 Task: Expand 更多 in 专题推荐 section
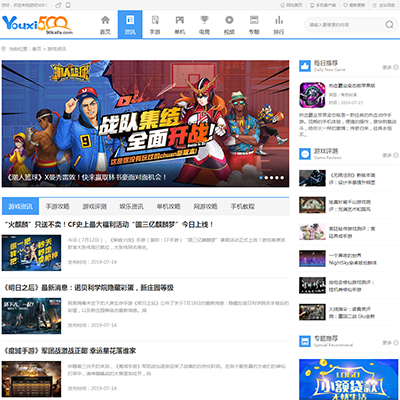point(390,343)
